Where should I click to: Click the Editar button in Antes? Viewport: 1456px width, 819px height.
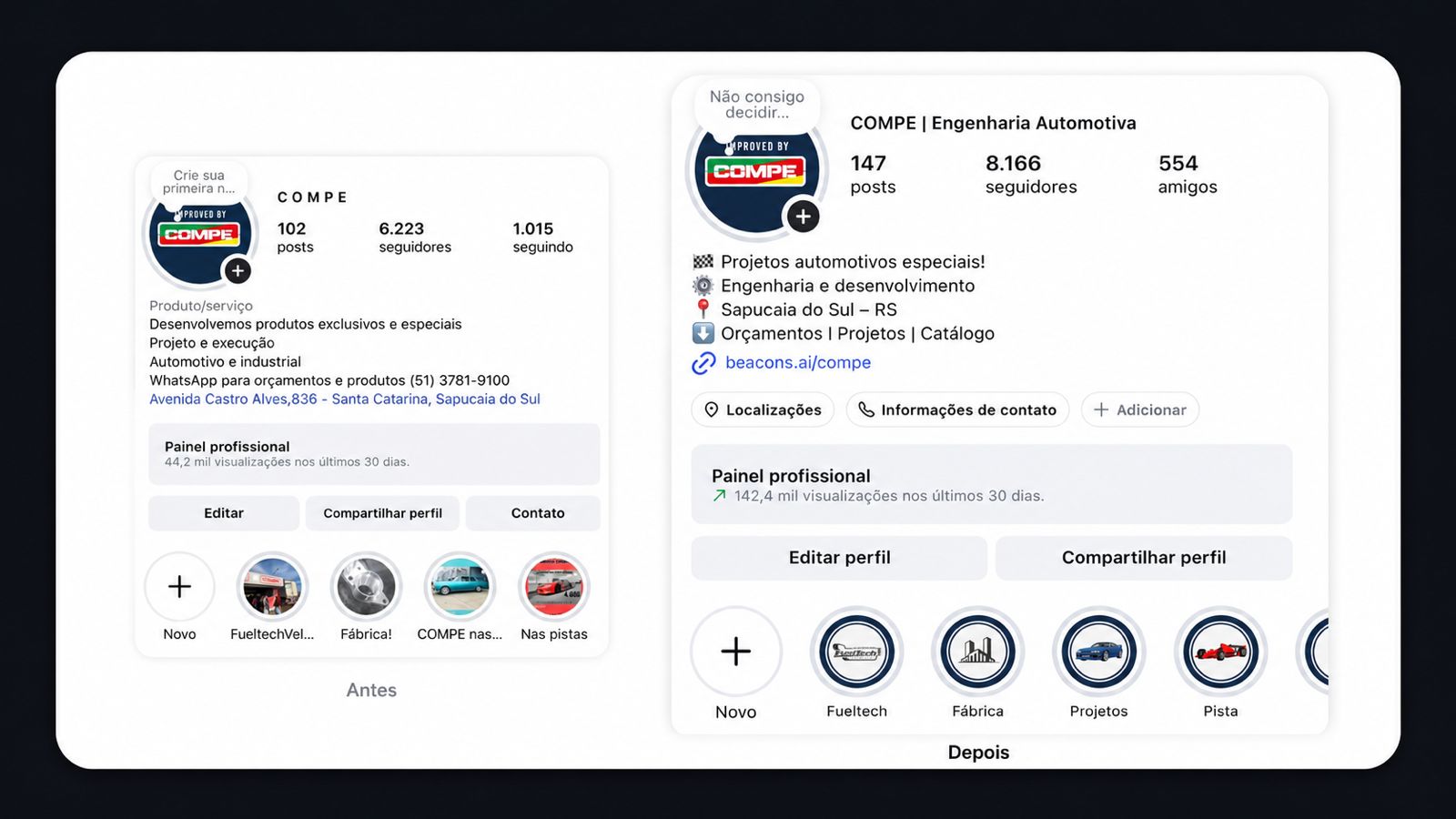click(x=224, y=513)
